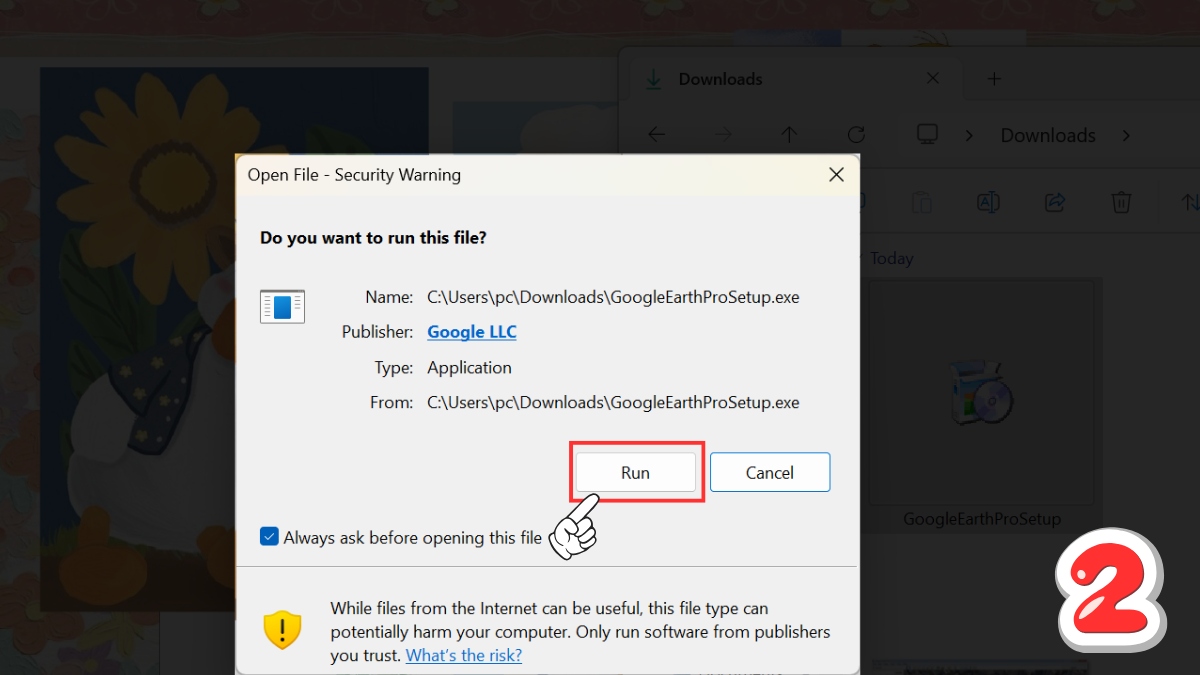
Task: Click Cancel in the Security Warning dialog
Action: [x=770, y=472]
